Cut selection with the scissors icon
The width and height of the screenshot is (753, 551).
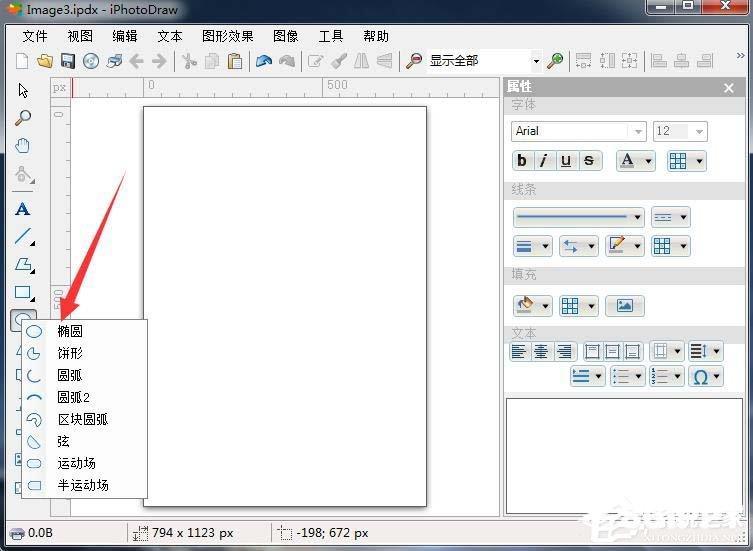tap(189, 61)
